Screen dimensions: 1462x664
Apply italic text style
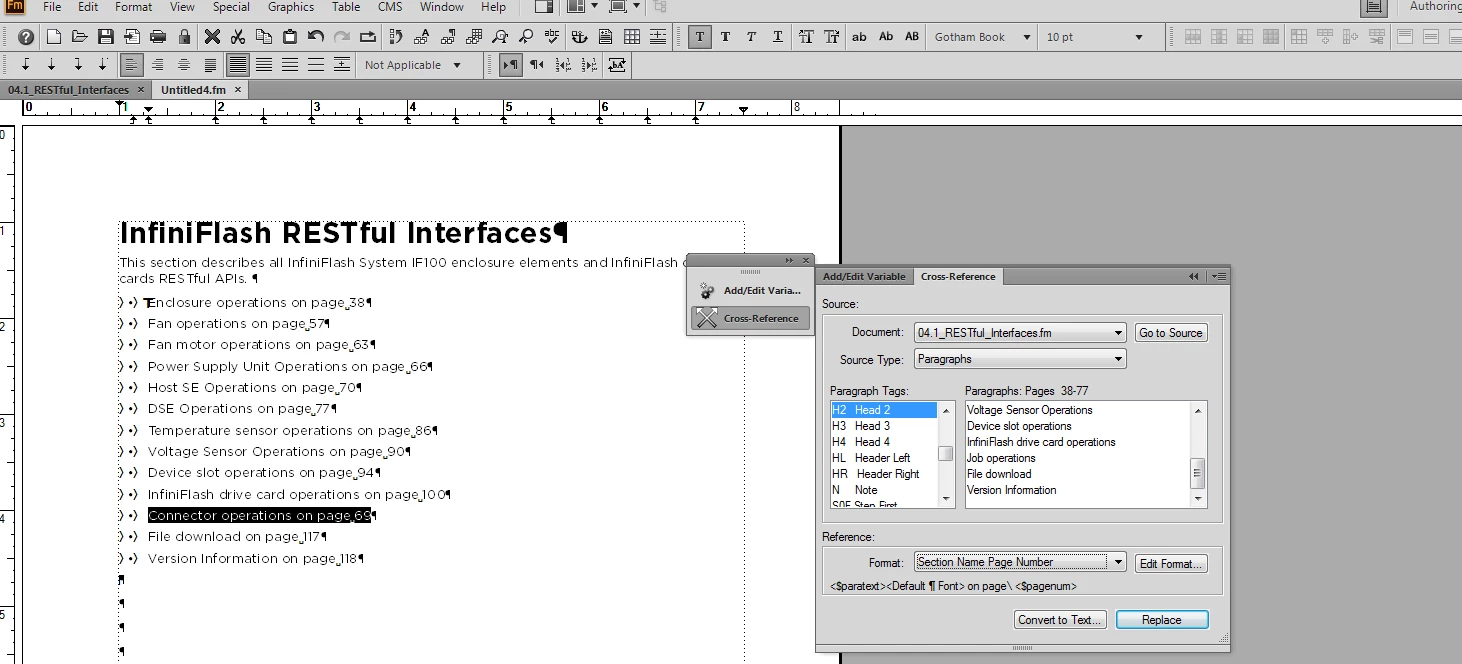751,37
